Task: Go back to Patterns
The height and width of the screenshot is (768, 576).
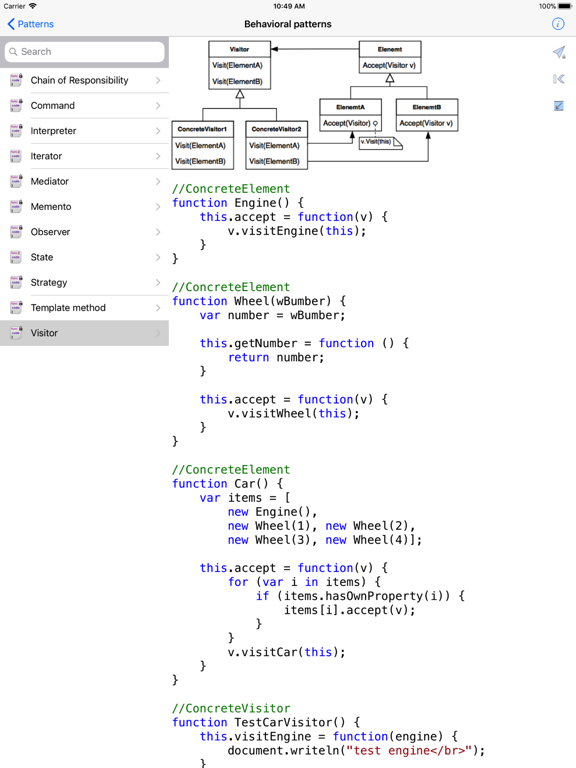Action: [30, 24]
